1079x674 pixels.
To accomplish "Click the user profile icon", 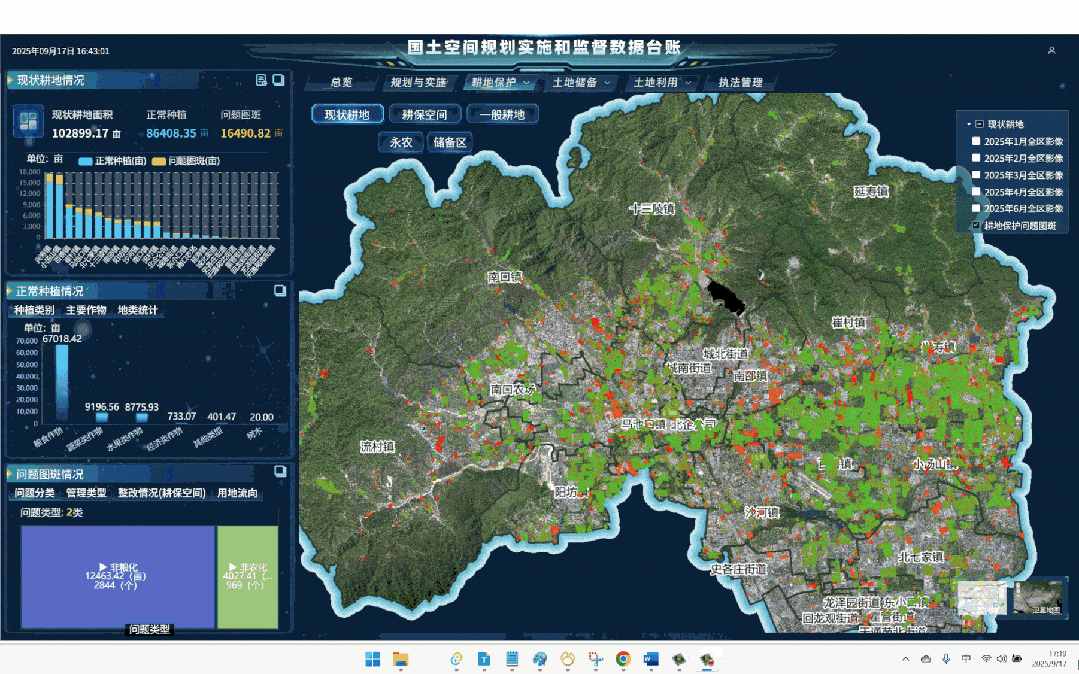I will 1051,50.
